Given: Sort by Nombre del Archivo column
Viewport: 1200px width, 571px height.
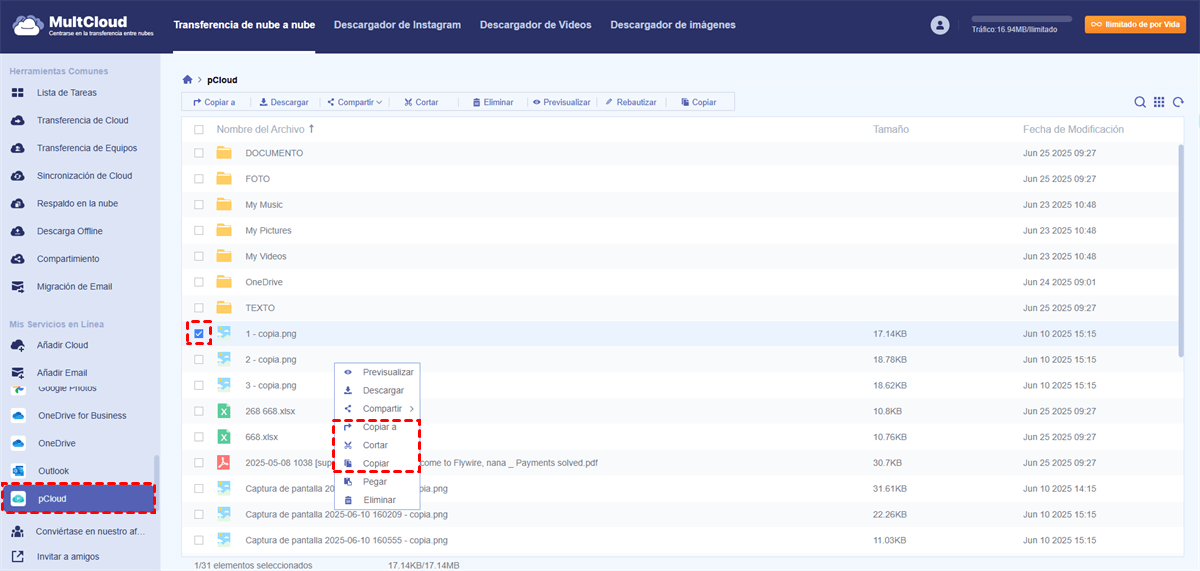Looking at the screenshot, I should (x=265, y=129).
